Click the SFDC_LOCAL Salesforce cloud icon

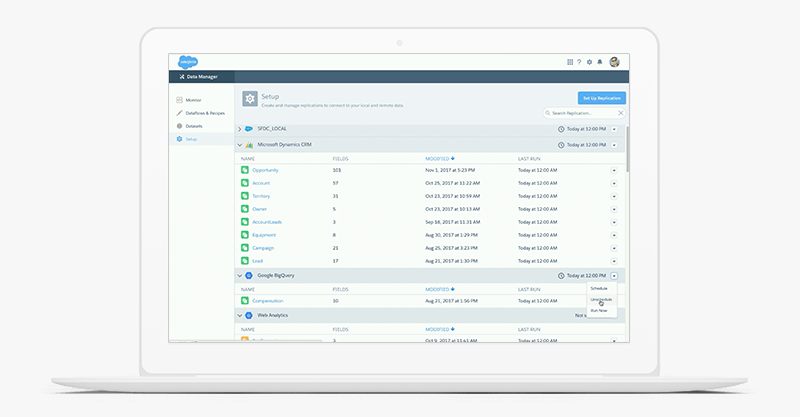[249, 129]
